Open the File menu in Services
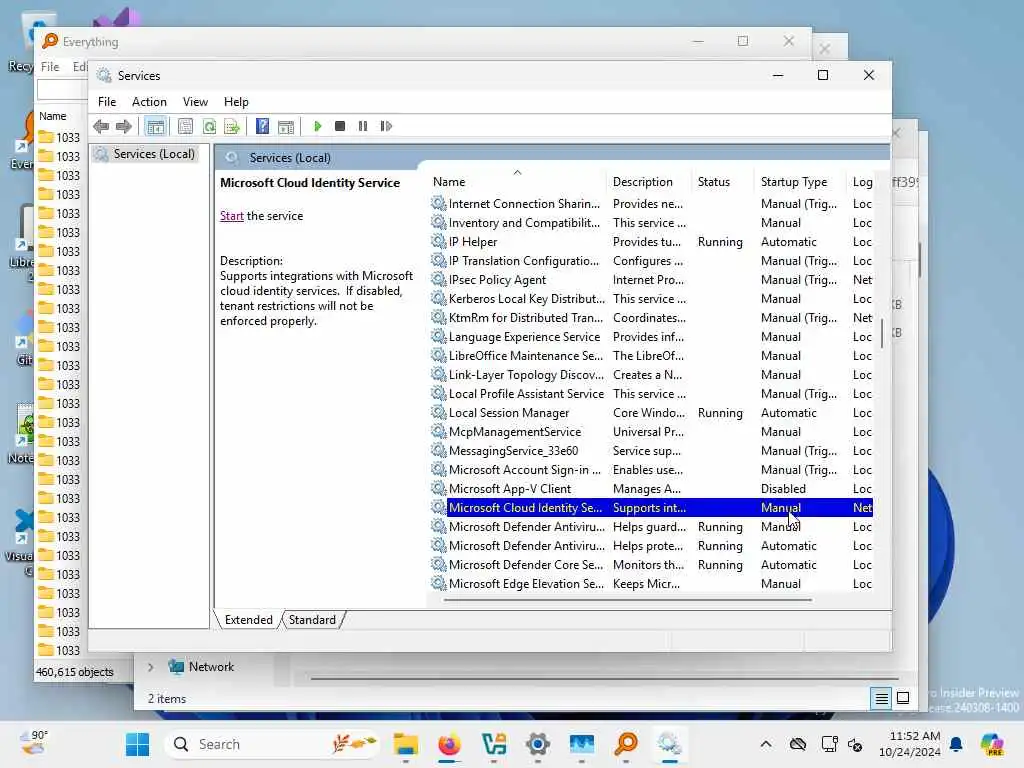Image resolution: width=1024 pixels, height=768 pixels. click(x=107, y=102)
